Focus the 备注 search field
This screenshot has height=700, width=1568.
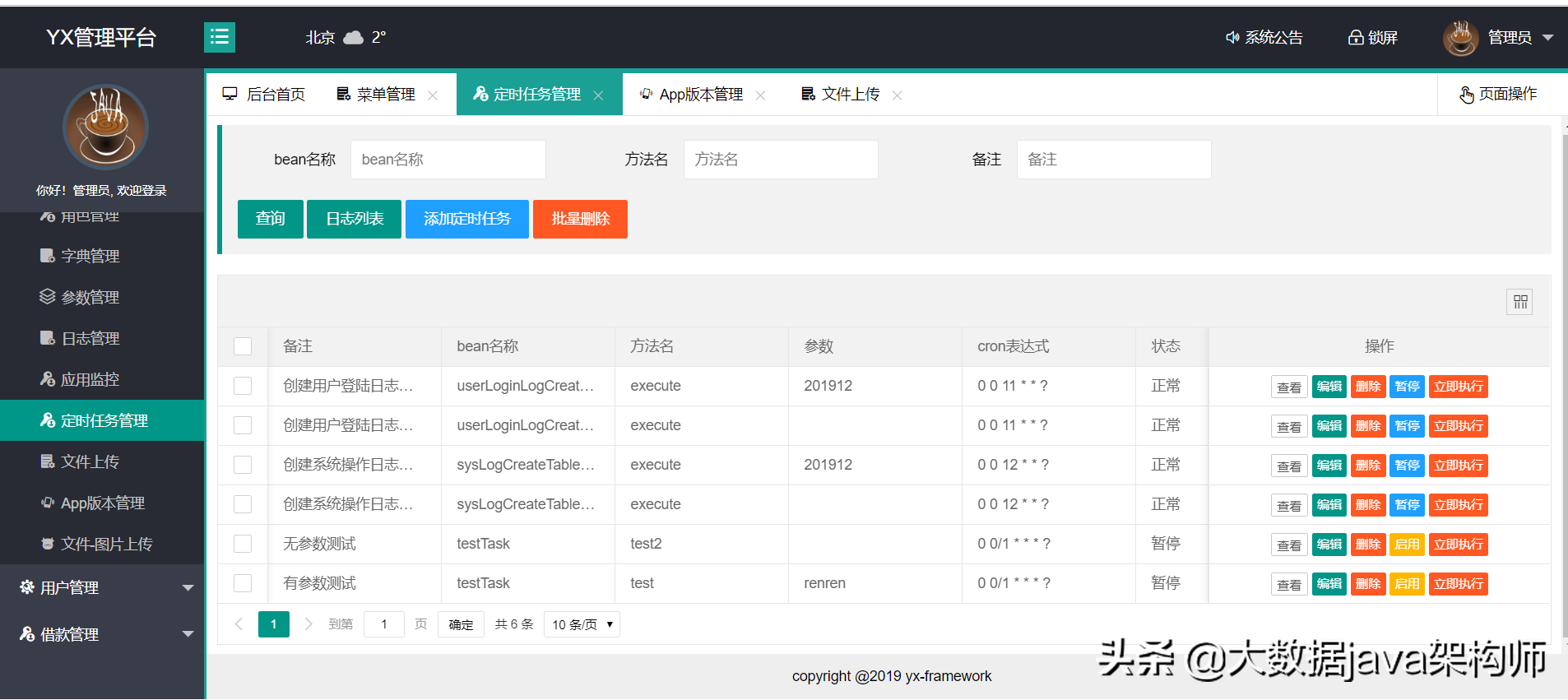pyautogui.click(x=1114, y=160)
